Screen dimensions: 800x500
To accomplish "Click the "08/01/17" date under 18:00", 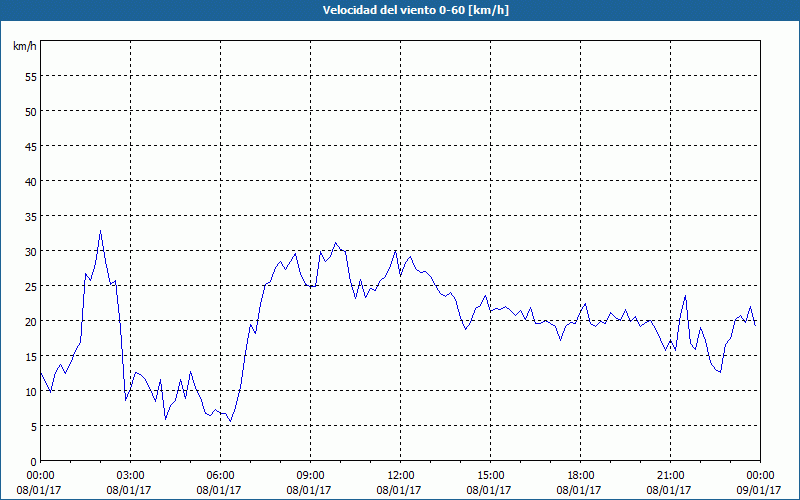I will (x=579, y=490).
